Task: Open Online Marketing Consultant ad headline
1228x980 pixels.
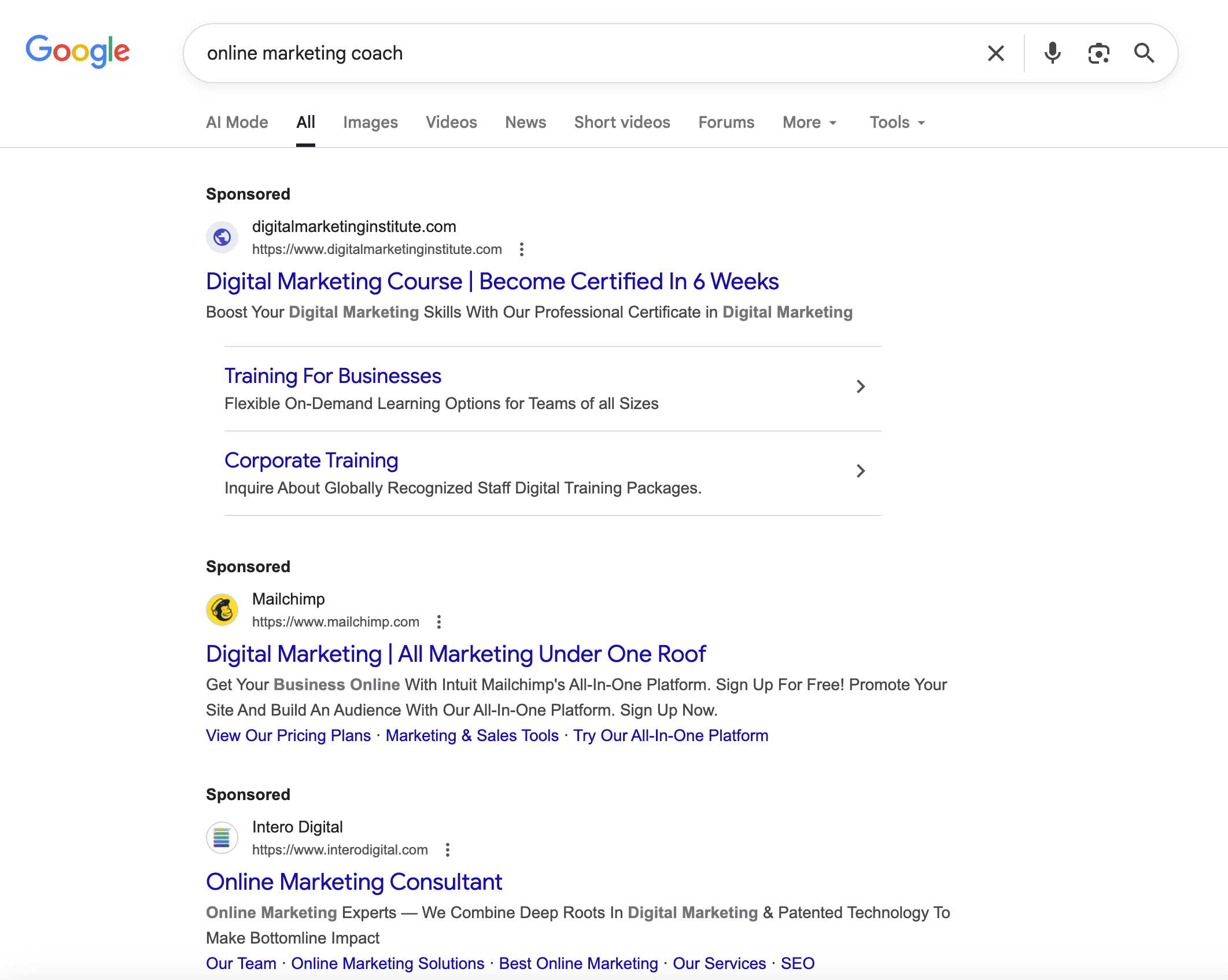Action: (354, 882)
